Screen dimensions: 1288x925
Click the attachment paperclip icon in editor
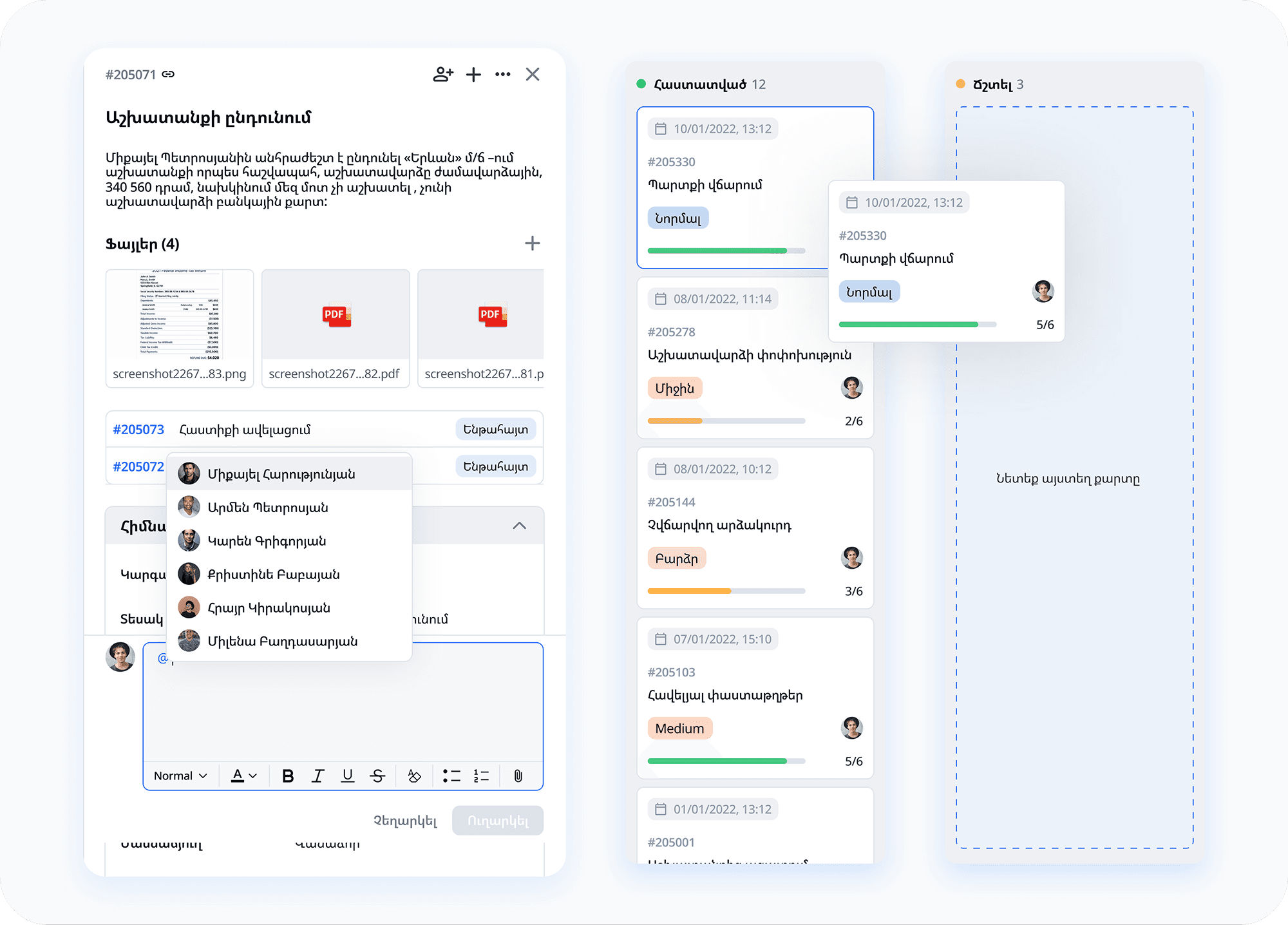518,776
